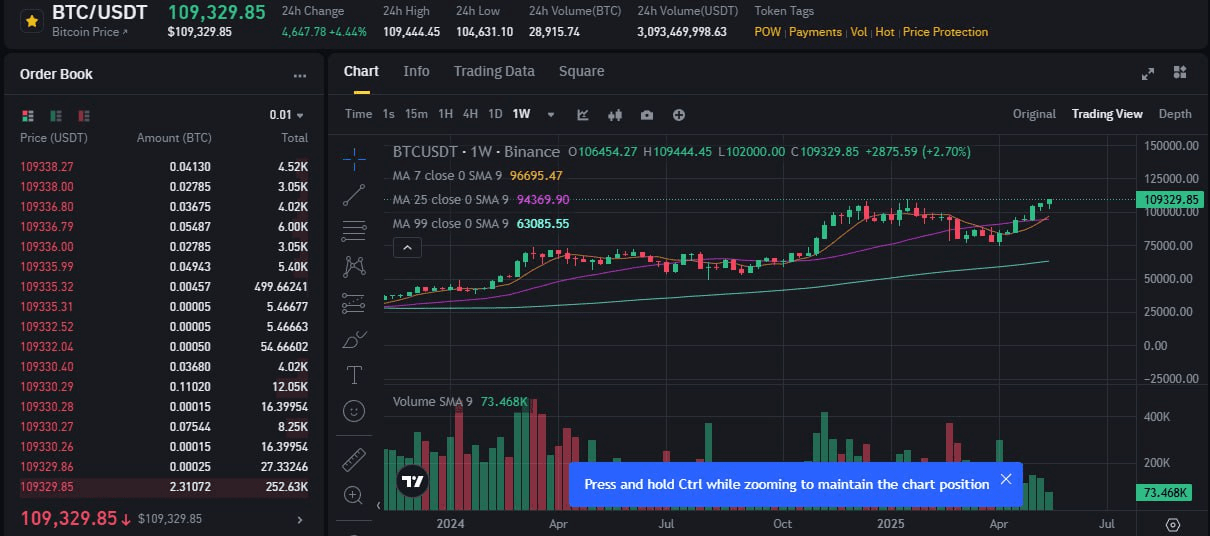Select the ruler measure tool
This screenshot has width=1210, height=536.
pos(354,459)
